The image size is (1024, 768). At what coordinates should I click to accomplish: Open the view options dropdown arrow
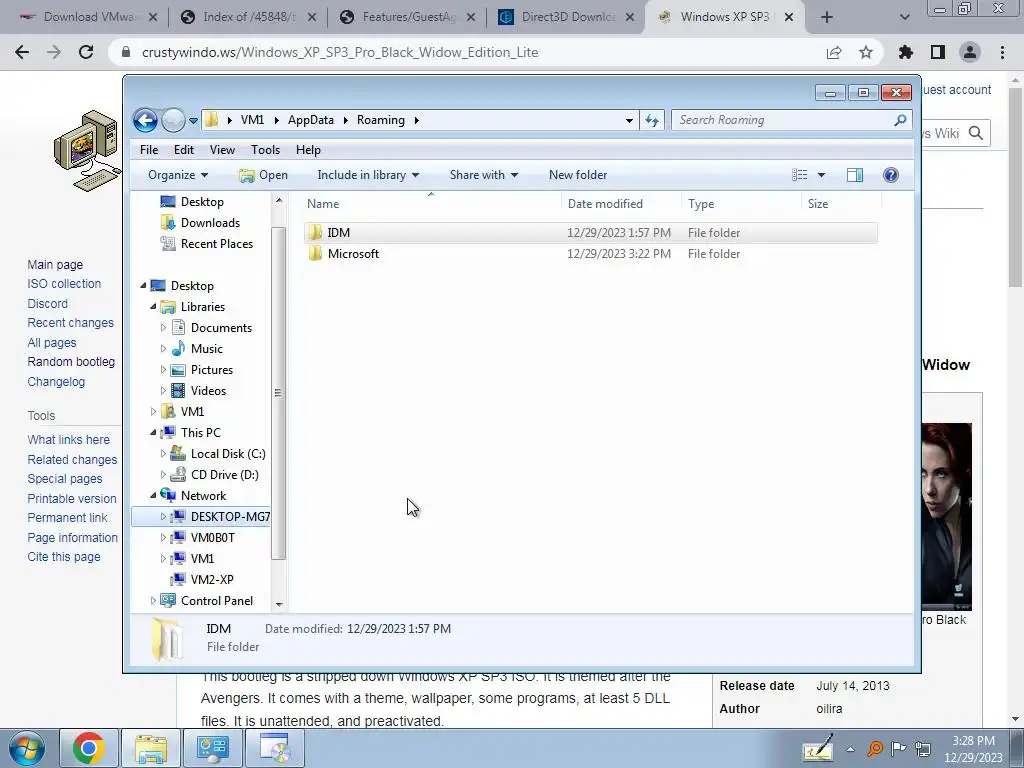click(822, 175)
